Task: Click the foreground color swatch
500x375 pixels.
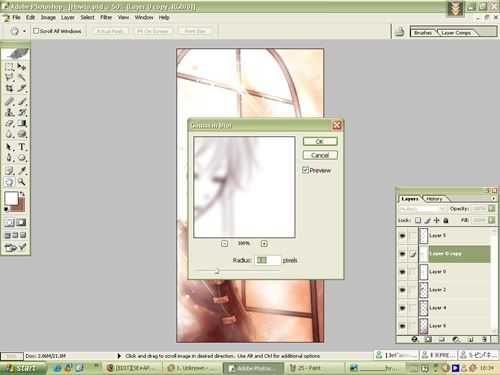Action: tap(11, 198)
